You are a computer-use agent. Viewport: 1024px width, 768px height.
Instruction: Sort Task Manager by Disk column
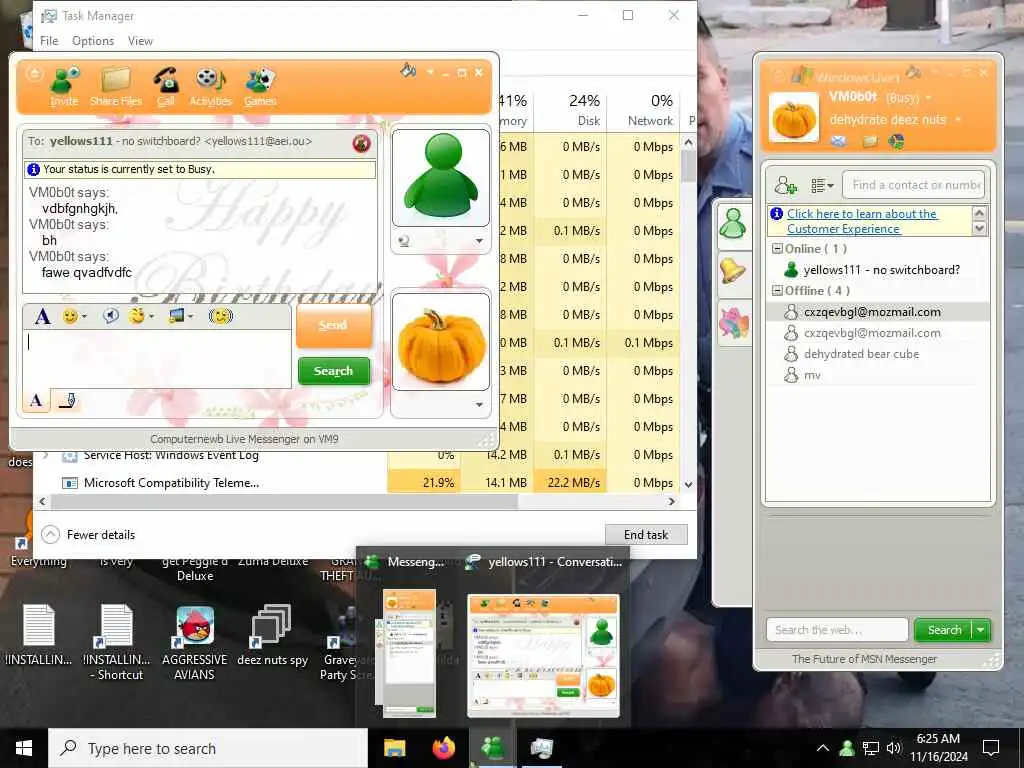coord(570,109)
